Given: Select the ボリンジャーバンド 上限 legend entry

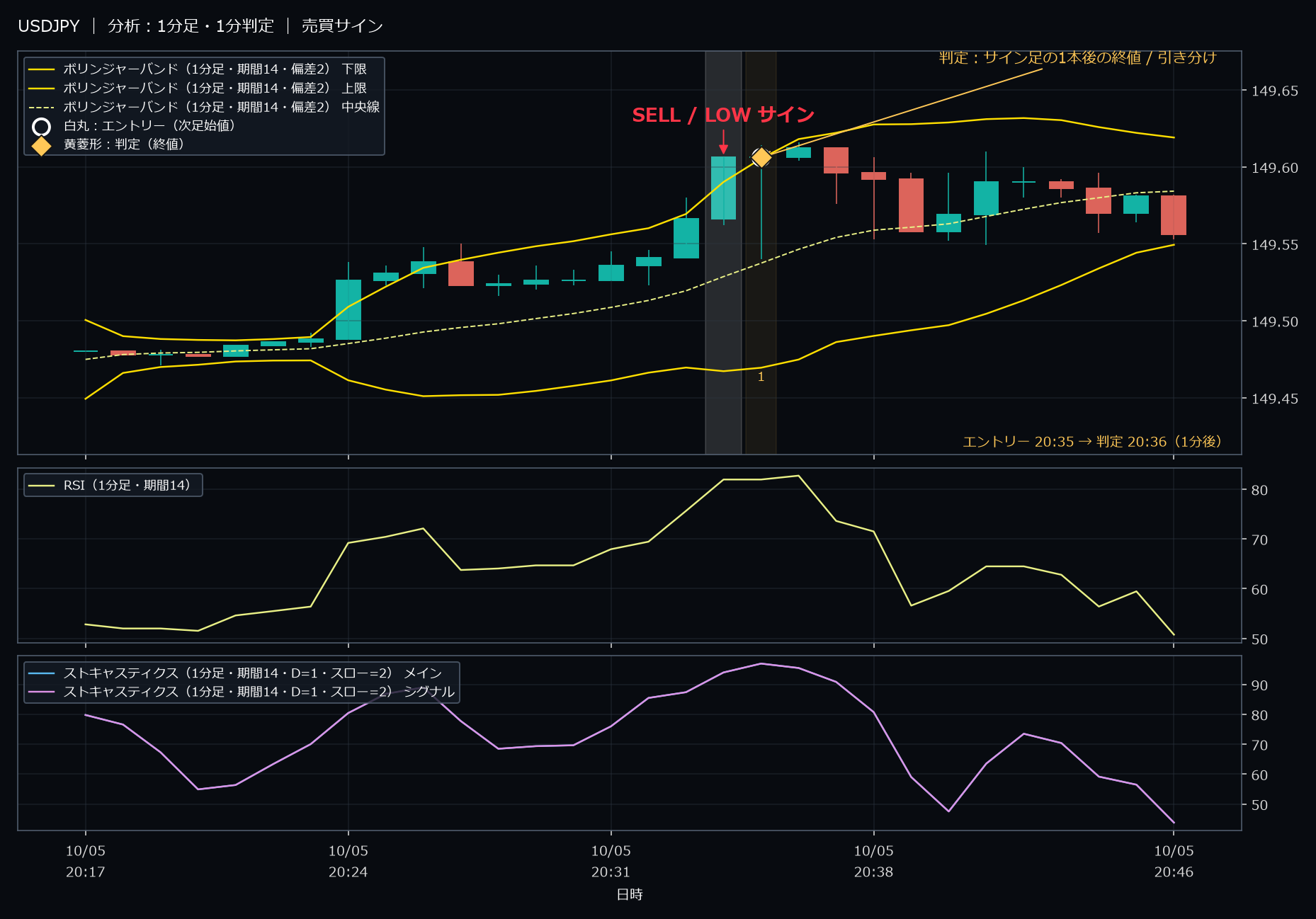Looking at the screenshot, I should [x=198, y=88].
